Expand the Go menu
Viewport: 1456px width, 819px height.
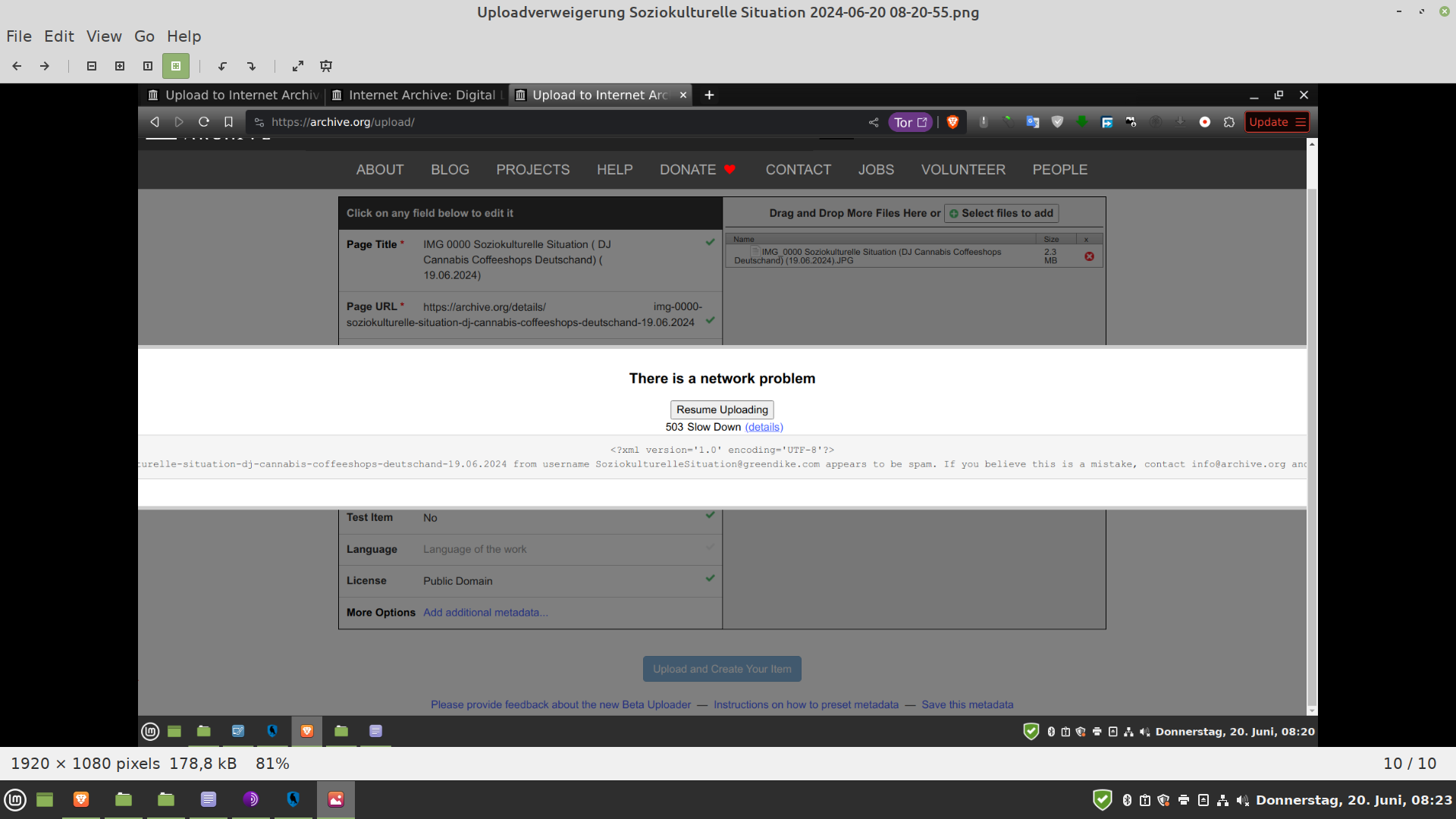coord(144,36)
